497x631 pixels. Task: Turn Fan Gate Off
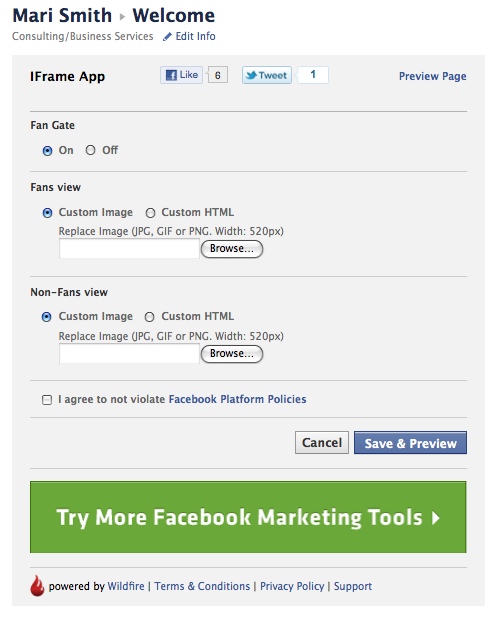pos(91,150)
